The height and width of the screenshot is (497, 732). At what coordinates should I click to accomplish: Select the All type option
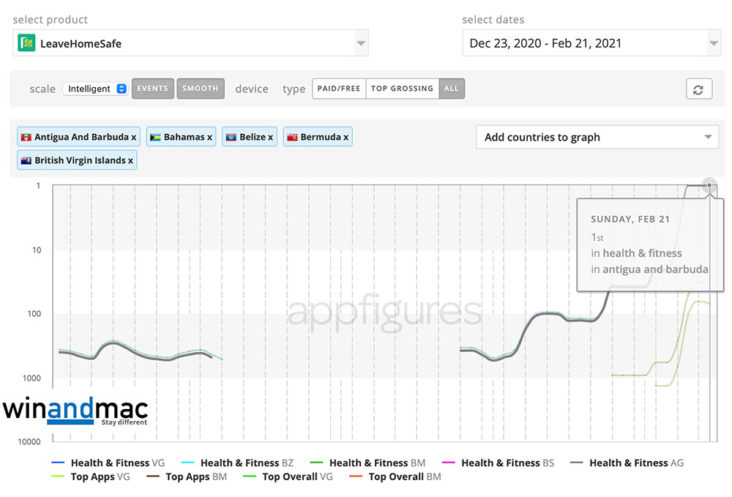(x=452, y=89)
